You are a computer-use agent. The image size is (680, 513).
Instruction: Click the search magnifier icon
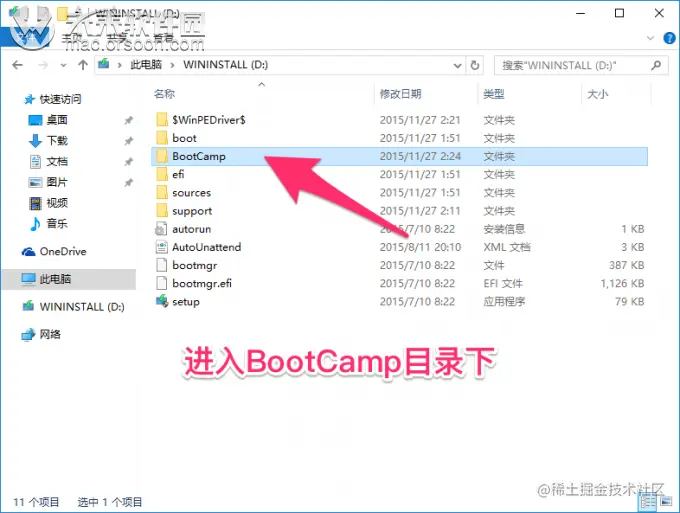(x=656, y=65)
